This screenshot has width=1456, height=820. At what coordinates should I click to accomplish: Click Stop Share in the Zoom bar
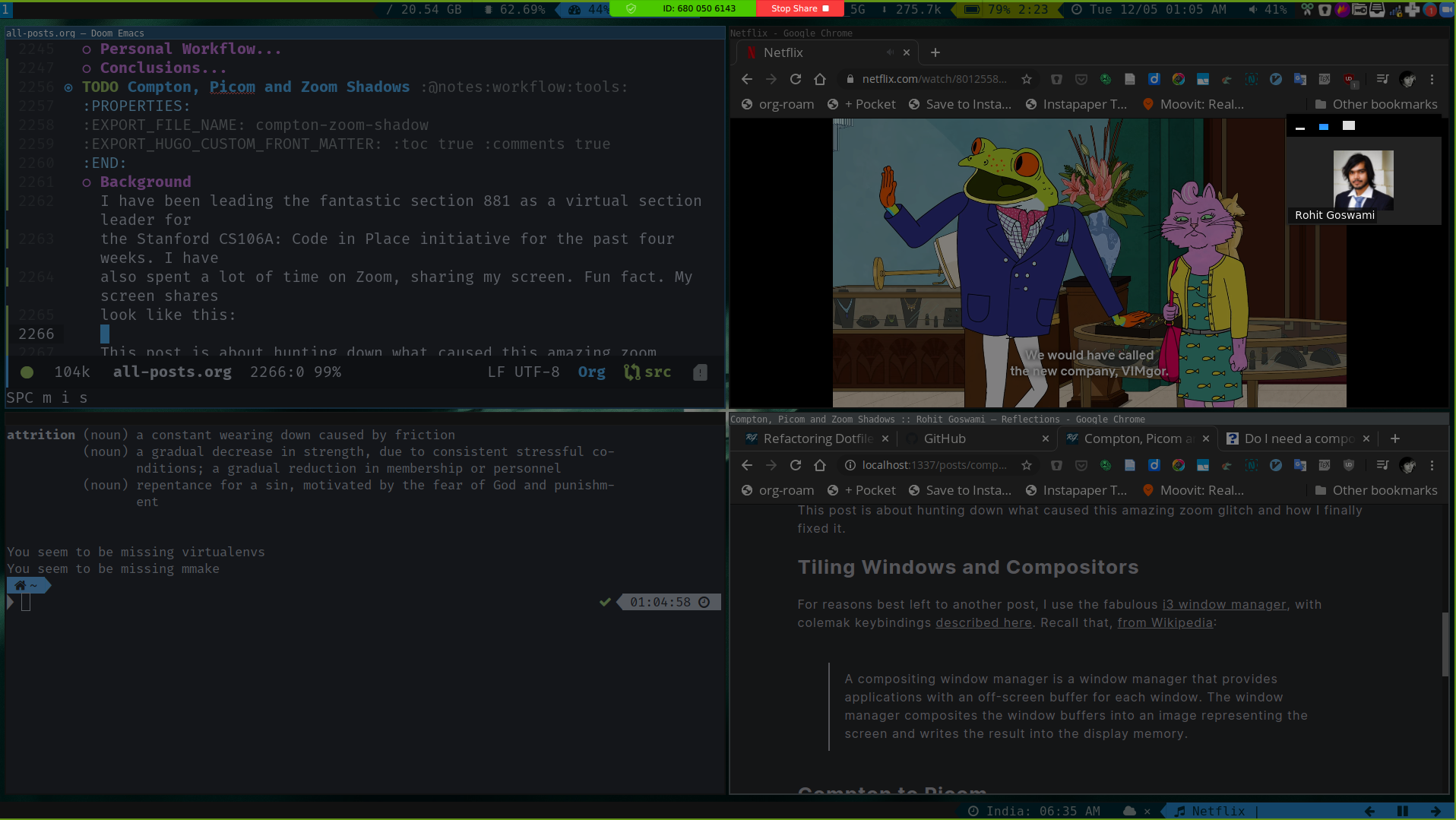pyautogui.click(x=800, y=8)
